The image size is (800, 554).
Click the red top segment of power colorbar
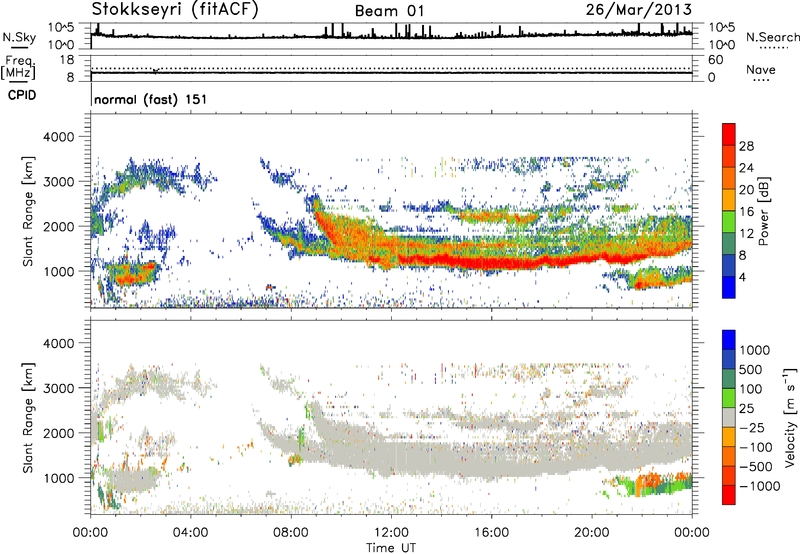pyautogui.click(x=729, y=135)
